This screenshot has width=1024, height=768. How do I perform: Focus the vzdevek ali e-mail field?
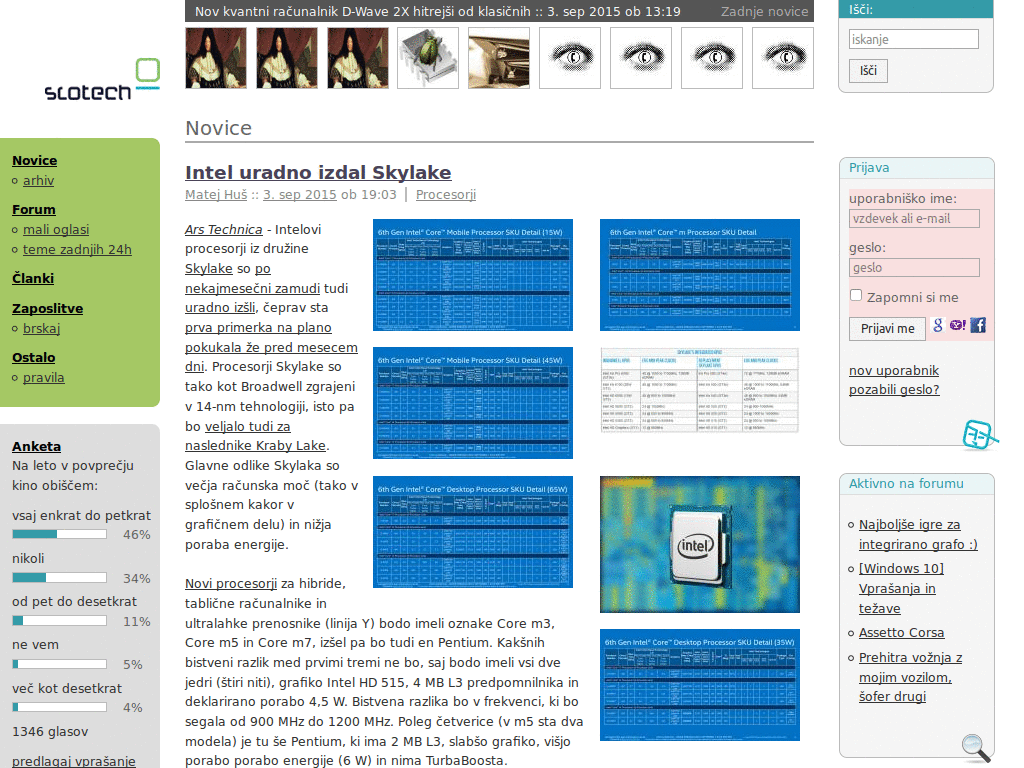914,219
